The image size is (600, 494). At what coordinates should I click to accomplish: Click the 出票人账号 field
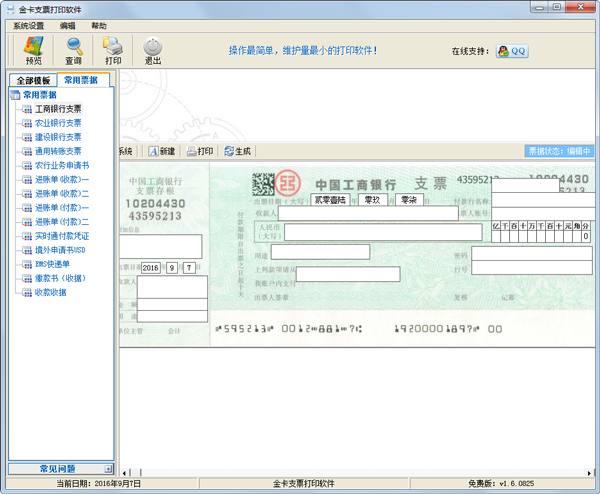tap(543, 214)
